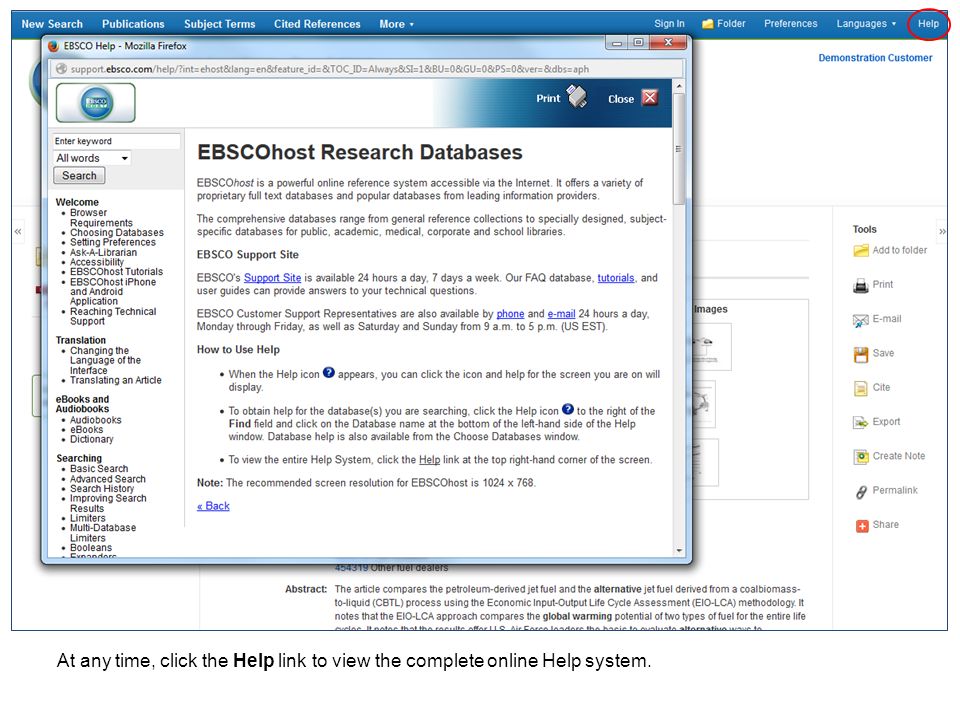The width and height of the screenshot is (960, 720).
Task: Open Reaching Technical Support topic
Action: tap(113, 317)
